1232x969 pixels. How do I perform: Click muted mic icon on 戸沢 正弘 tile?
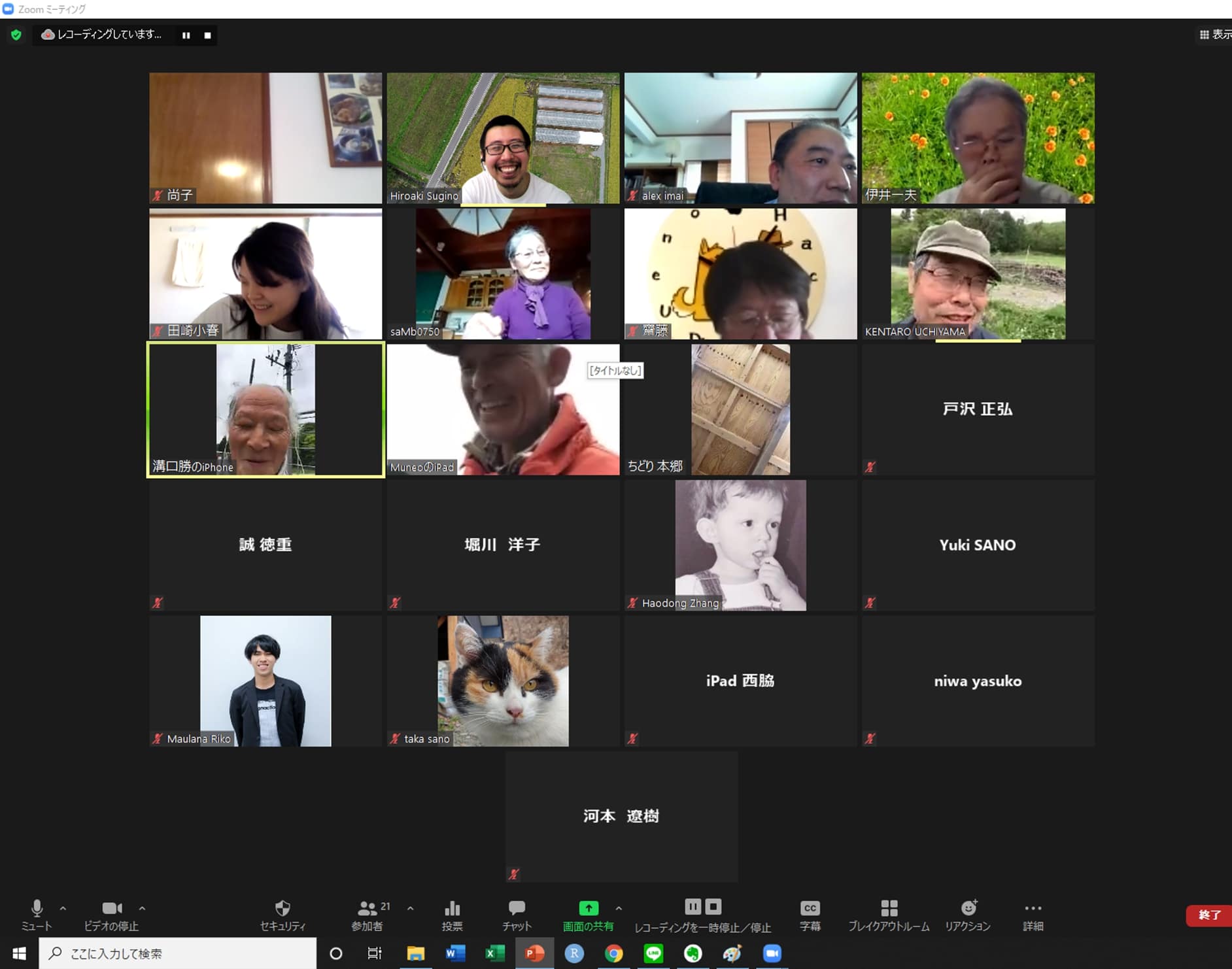(870, 467)
